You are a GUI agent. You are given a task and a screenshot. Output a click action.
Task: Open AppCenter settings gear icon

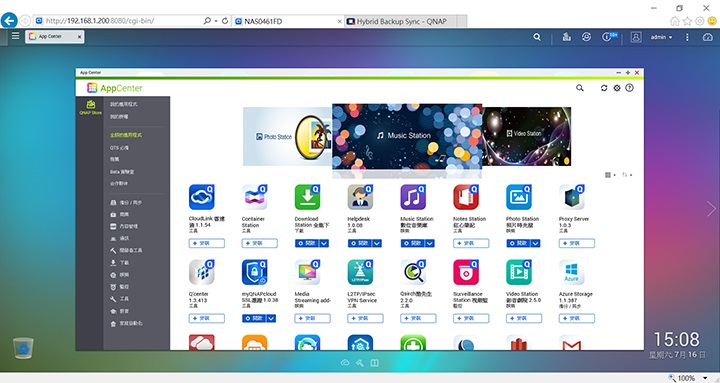click(617, 88)
